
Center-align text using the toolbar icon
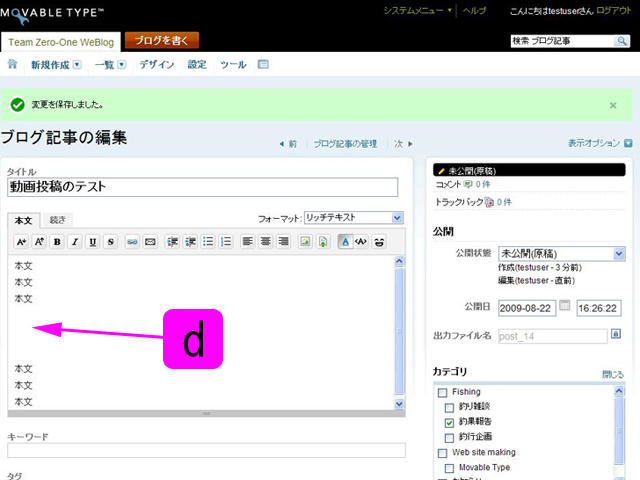[265, 241]
